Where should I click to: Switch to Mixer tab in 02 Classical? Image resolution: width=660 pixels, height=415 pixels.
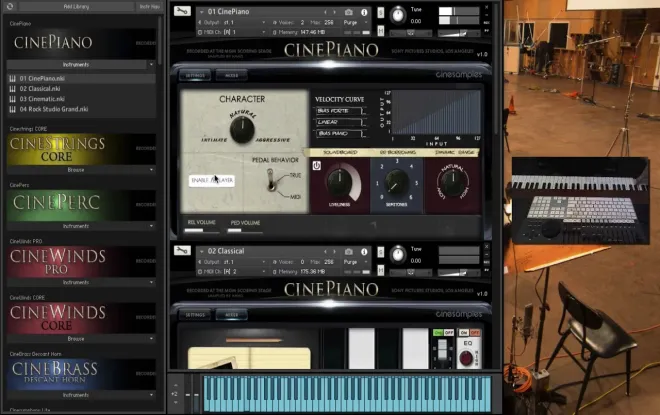pos(232,315)
